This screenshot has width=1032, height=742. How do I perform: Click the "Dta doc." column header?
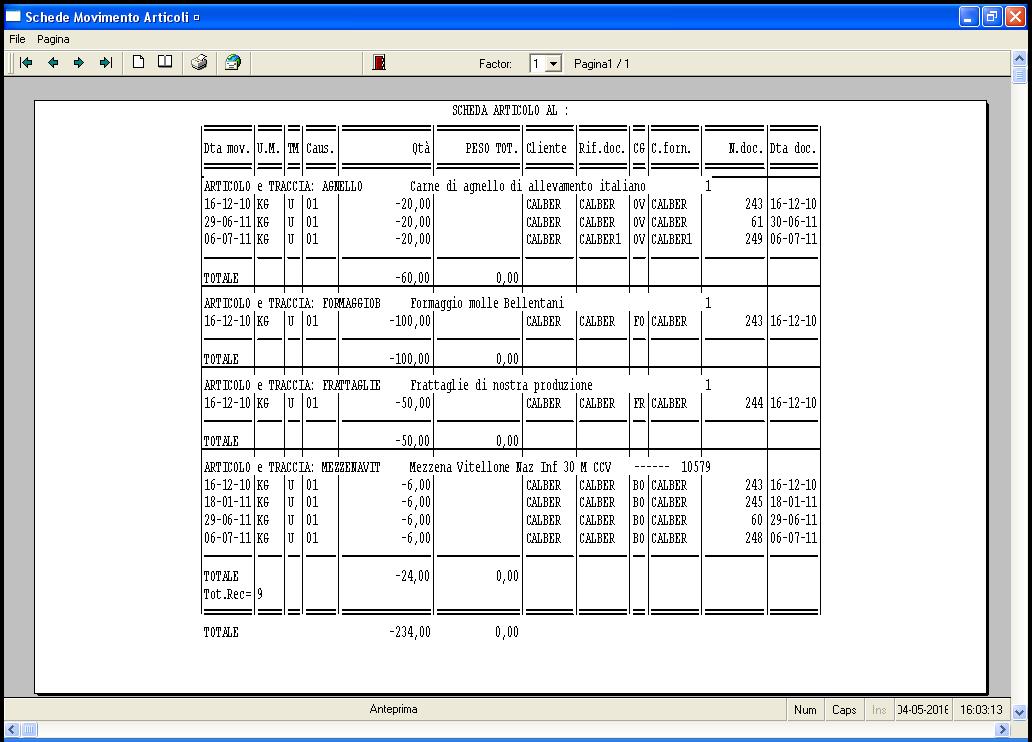(x=793, y=148)
